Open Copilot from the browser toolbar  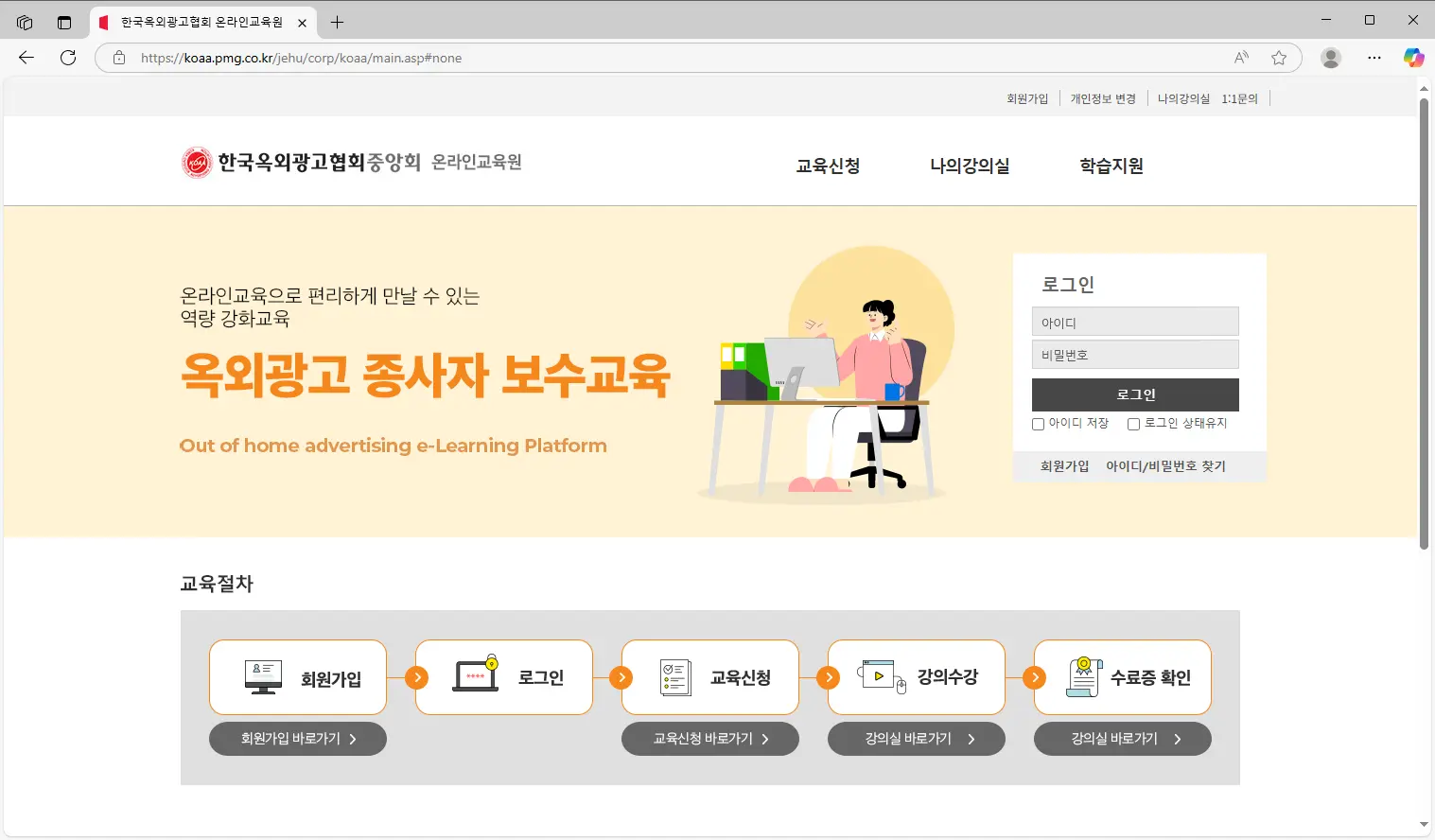1413,58
